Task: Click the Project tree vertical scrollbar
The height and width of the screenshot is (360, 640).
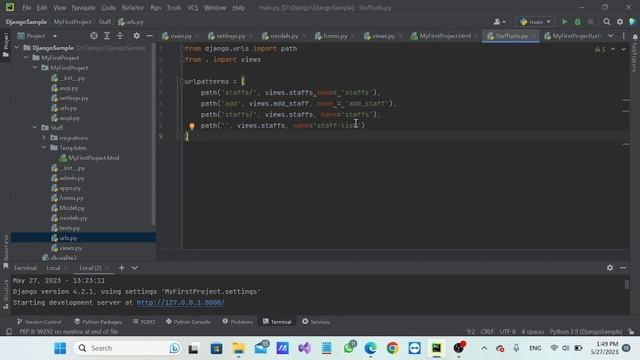Action: click(153, 135)
